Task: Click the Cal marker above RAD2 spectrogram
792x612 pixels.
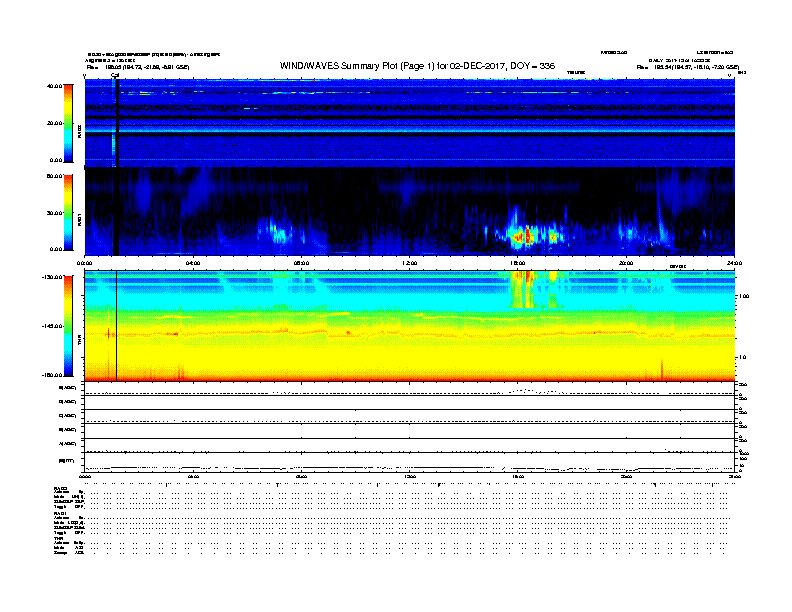Action: (115, 76)
